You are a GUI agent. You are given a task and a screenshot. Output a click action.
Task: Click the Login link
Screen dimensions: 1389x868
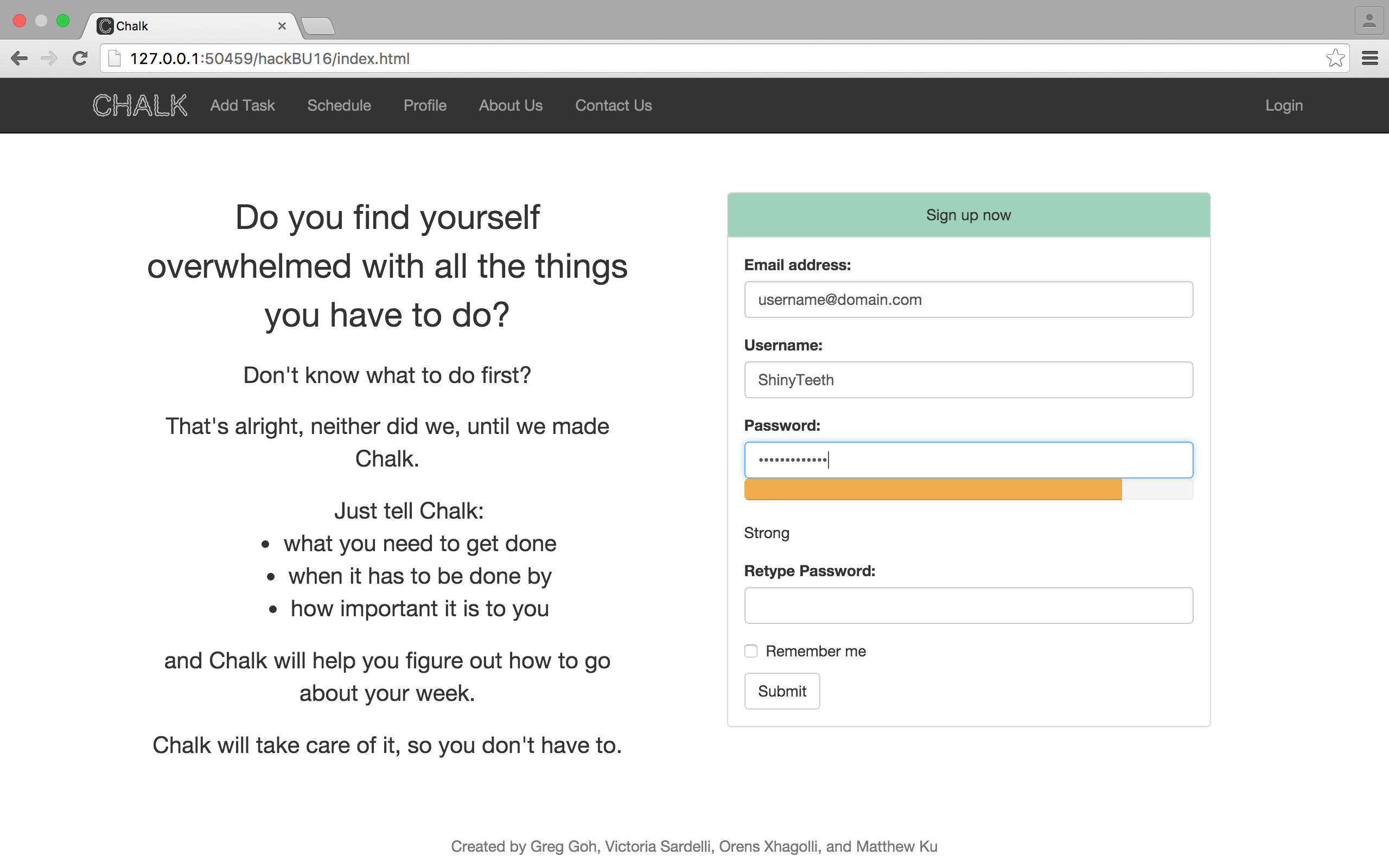click(x=1283, y=106)
